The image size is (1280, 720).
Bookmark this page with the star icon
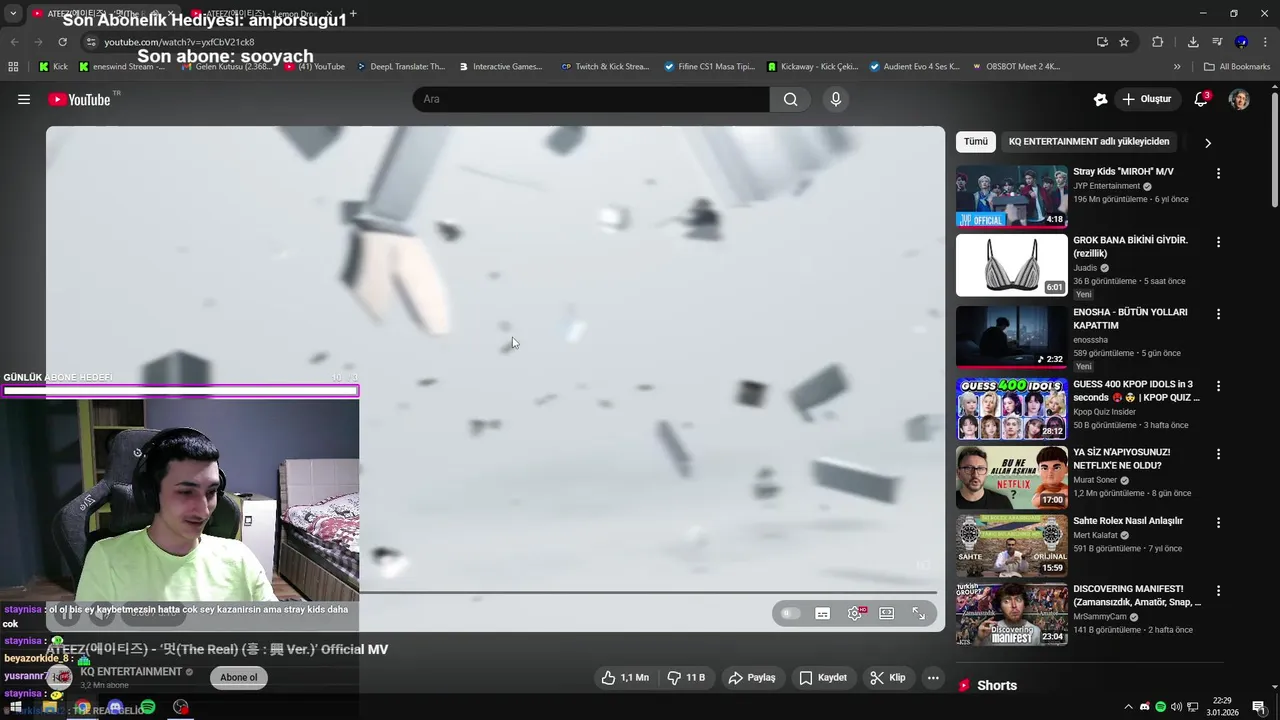click(x=1124, y=42)
